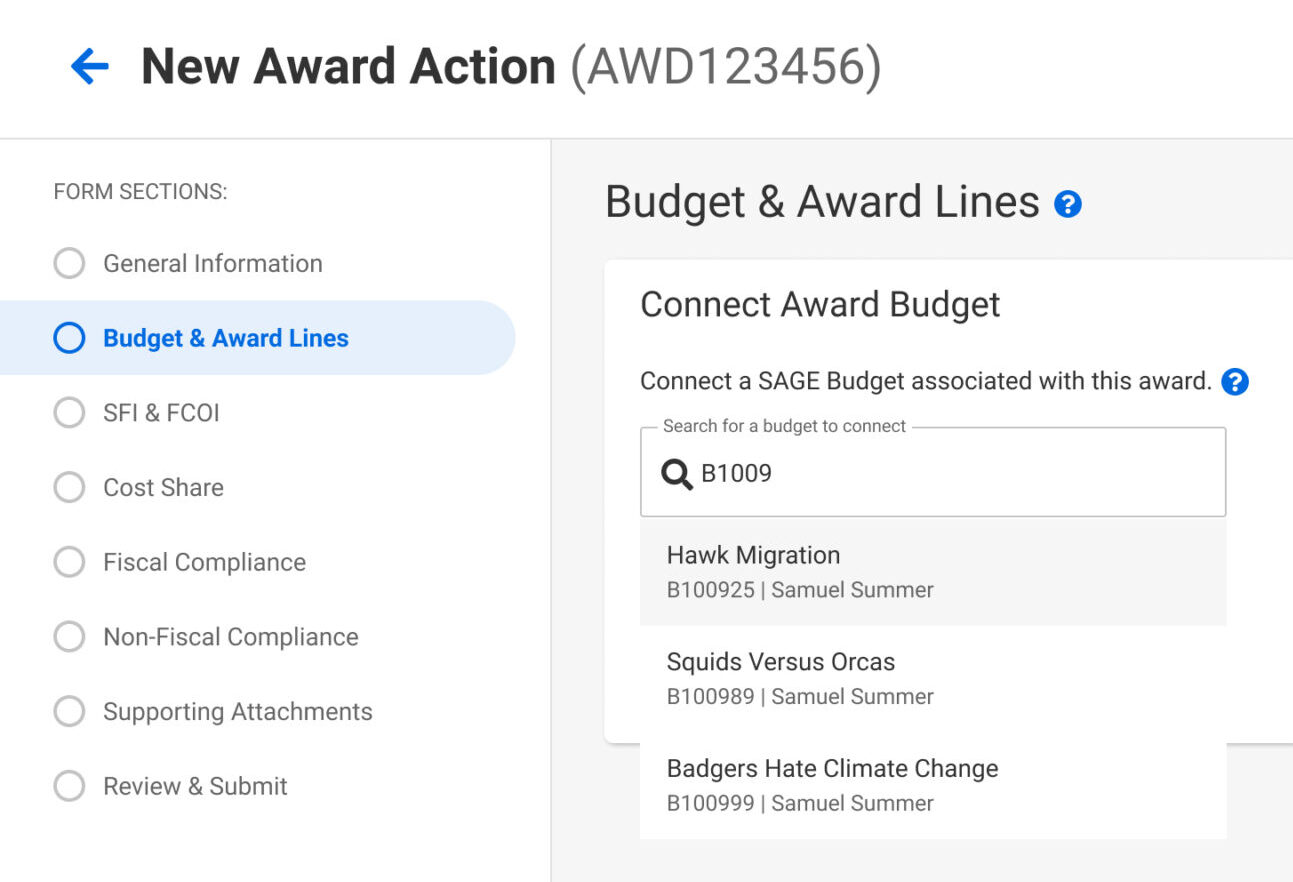
Task: Click the search magnifying glass icon
Action: (676, 474)
